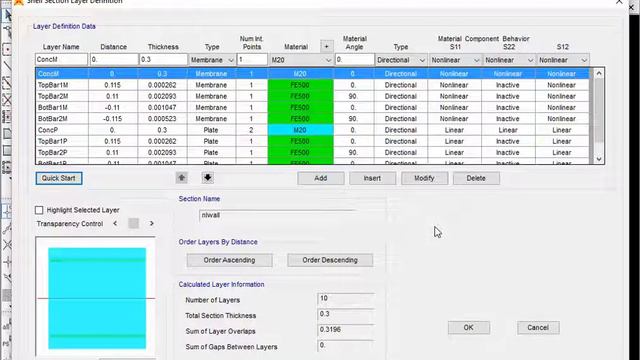Viewport: 640px width, 360px height.
Task: Select the TopBar1M layer row
Action: [x=313, y=85]
